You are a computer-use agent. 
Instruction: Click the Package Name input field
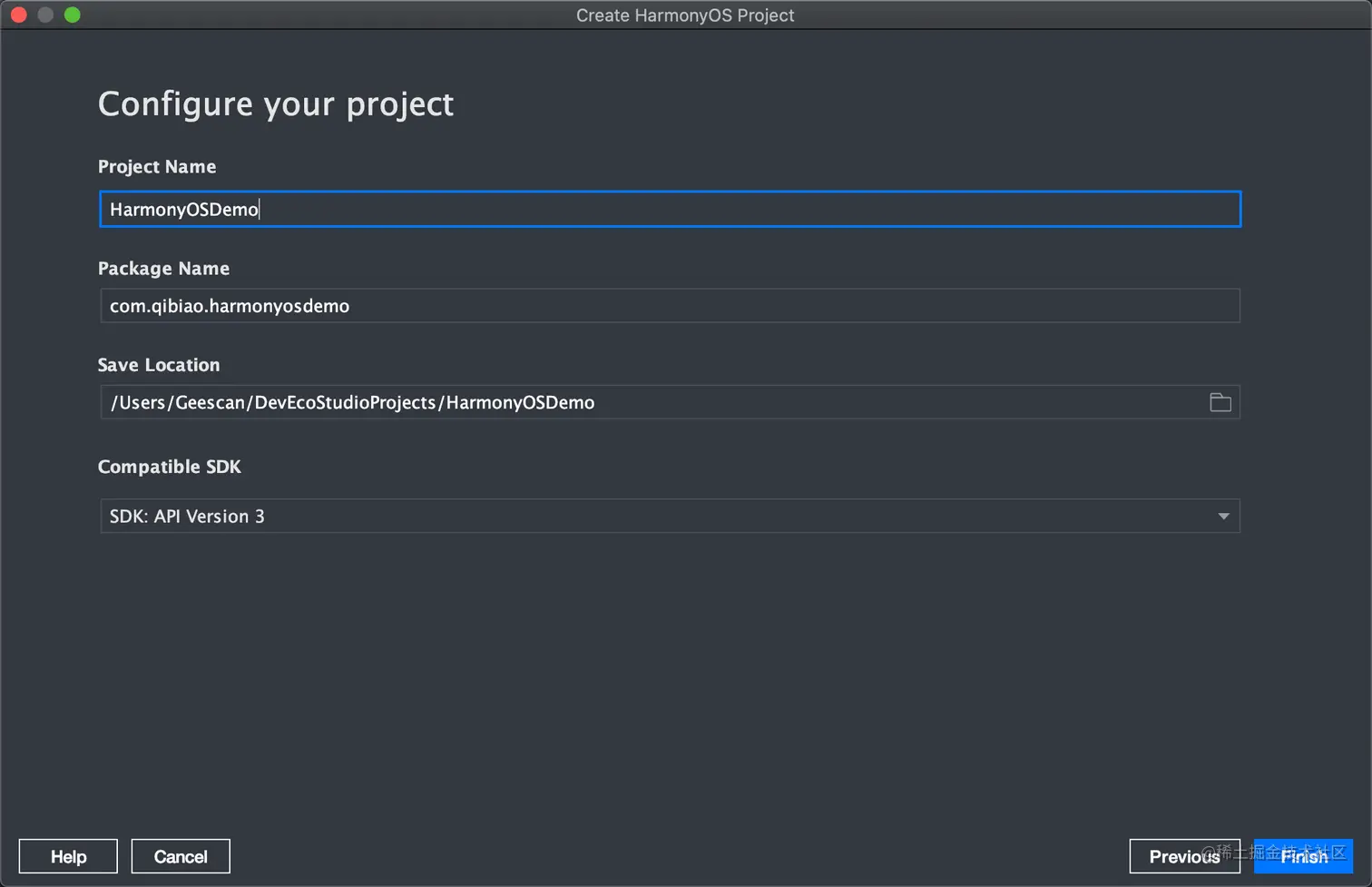point(670,306)
